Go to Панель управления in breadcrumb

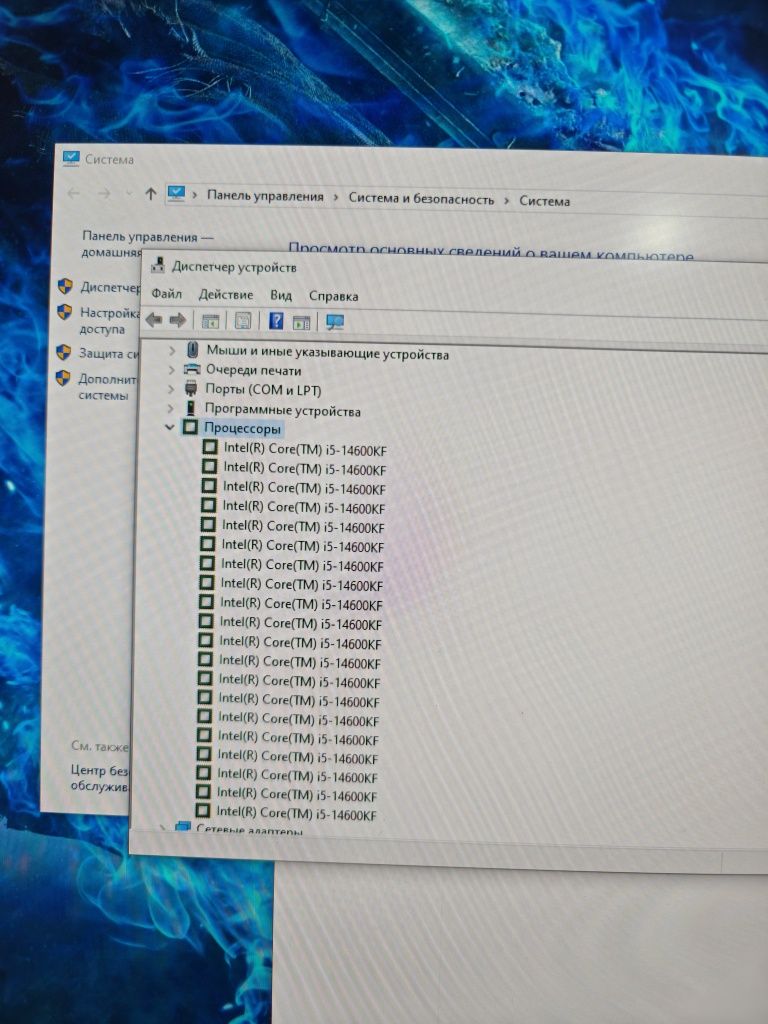click(x=265, y=195)
